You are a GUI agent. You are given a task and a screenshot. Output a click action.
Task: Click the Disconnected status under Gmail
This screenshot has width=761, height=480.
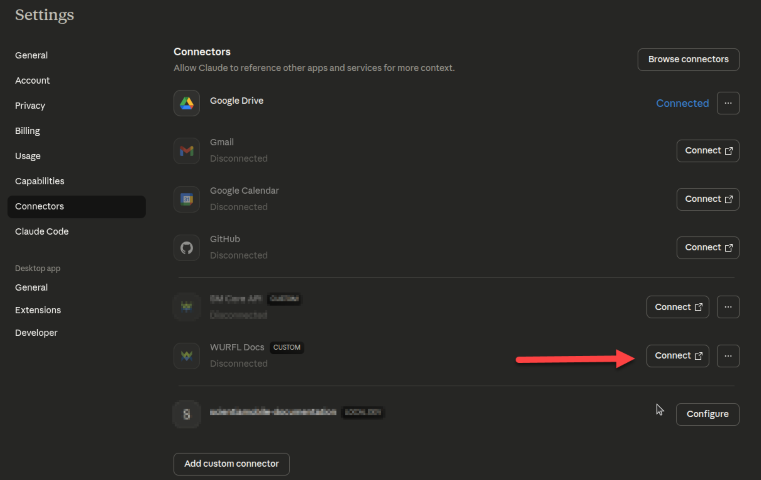pyautogui.click(x=239, y=159)
